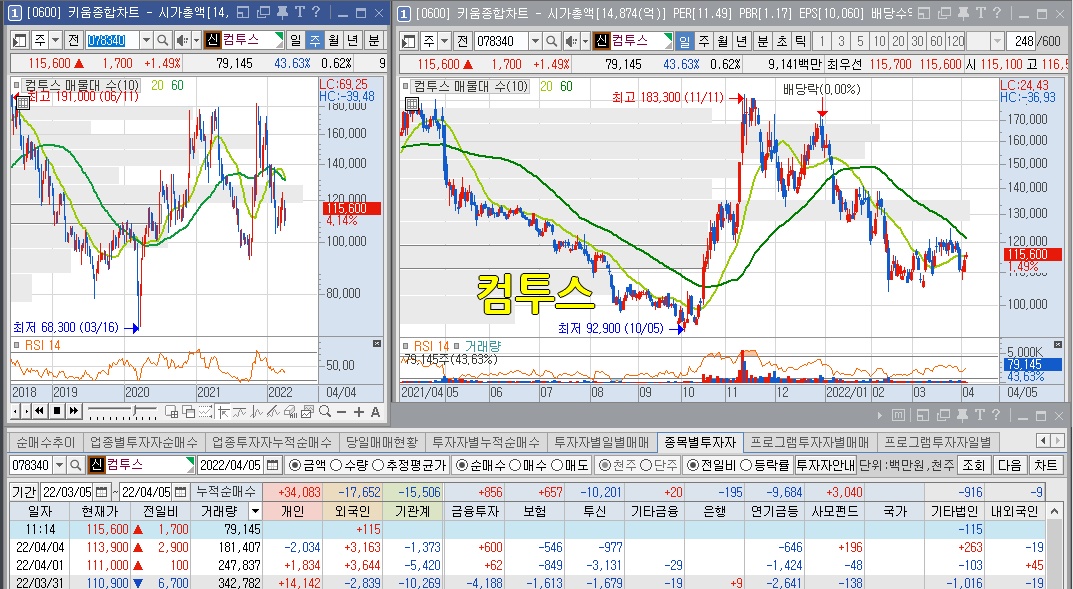Screen dimensions: 1073x589
Task: Open 거래량 column dropdown arrow
Action: coord(255,511)
